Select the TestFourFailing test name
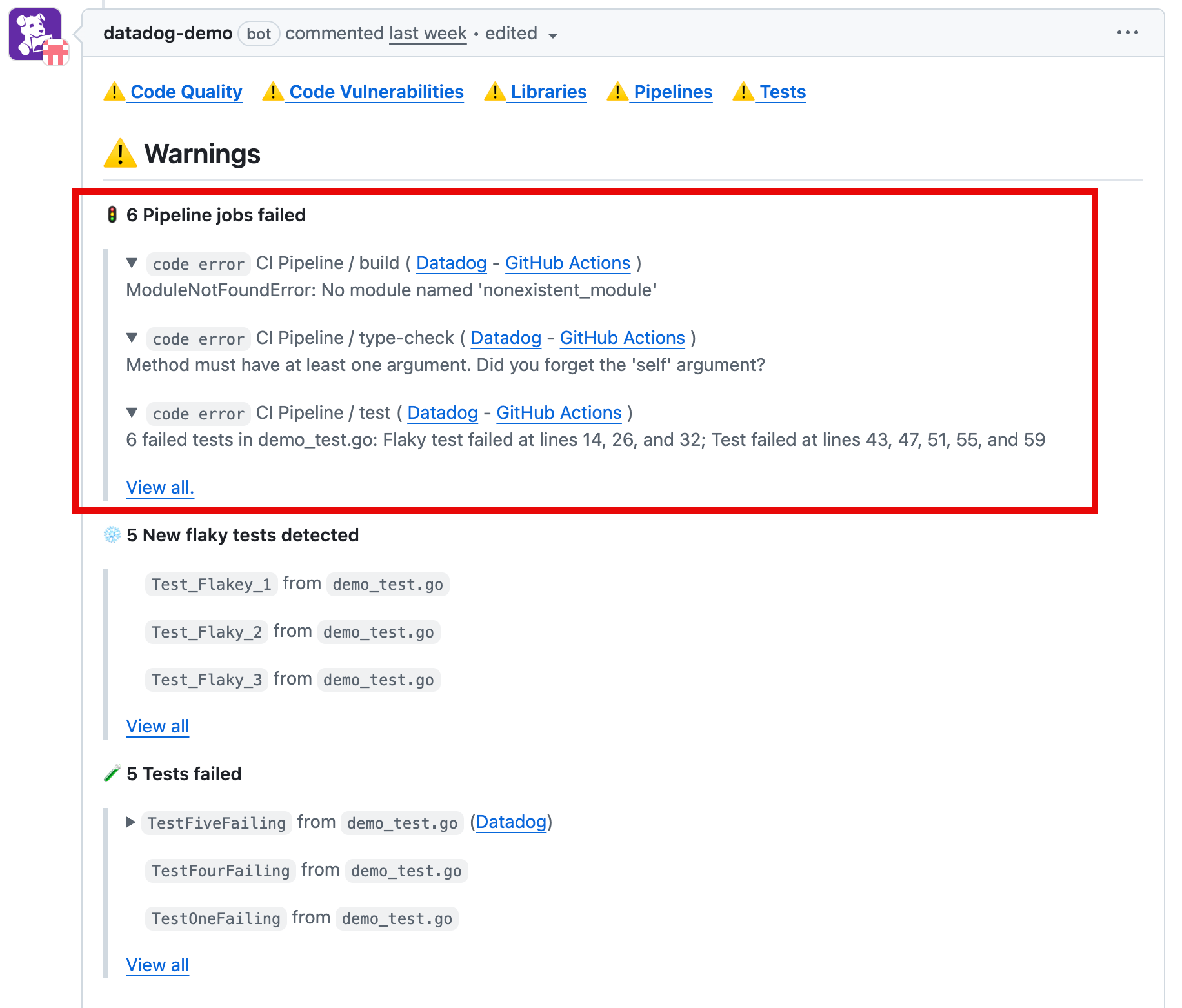1182x1008 pixels. (221, 871)
